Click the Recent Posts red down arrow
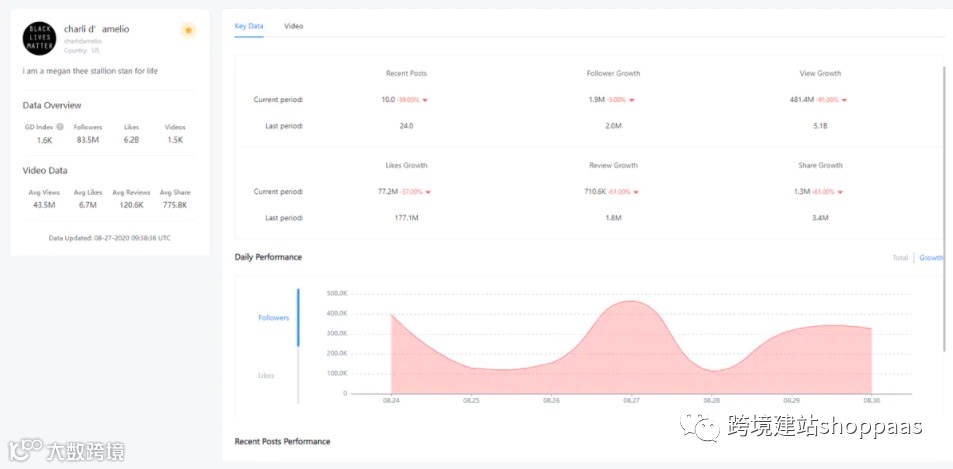This screenshot has width=953, height=469. [x=425, y=100]
